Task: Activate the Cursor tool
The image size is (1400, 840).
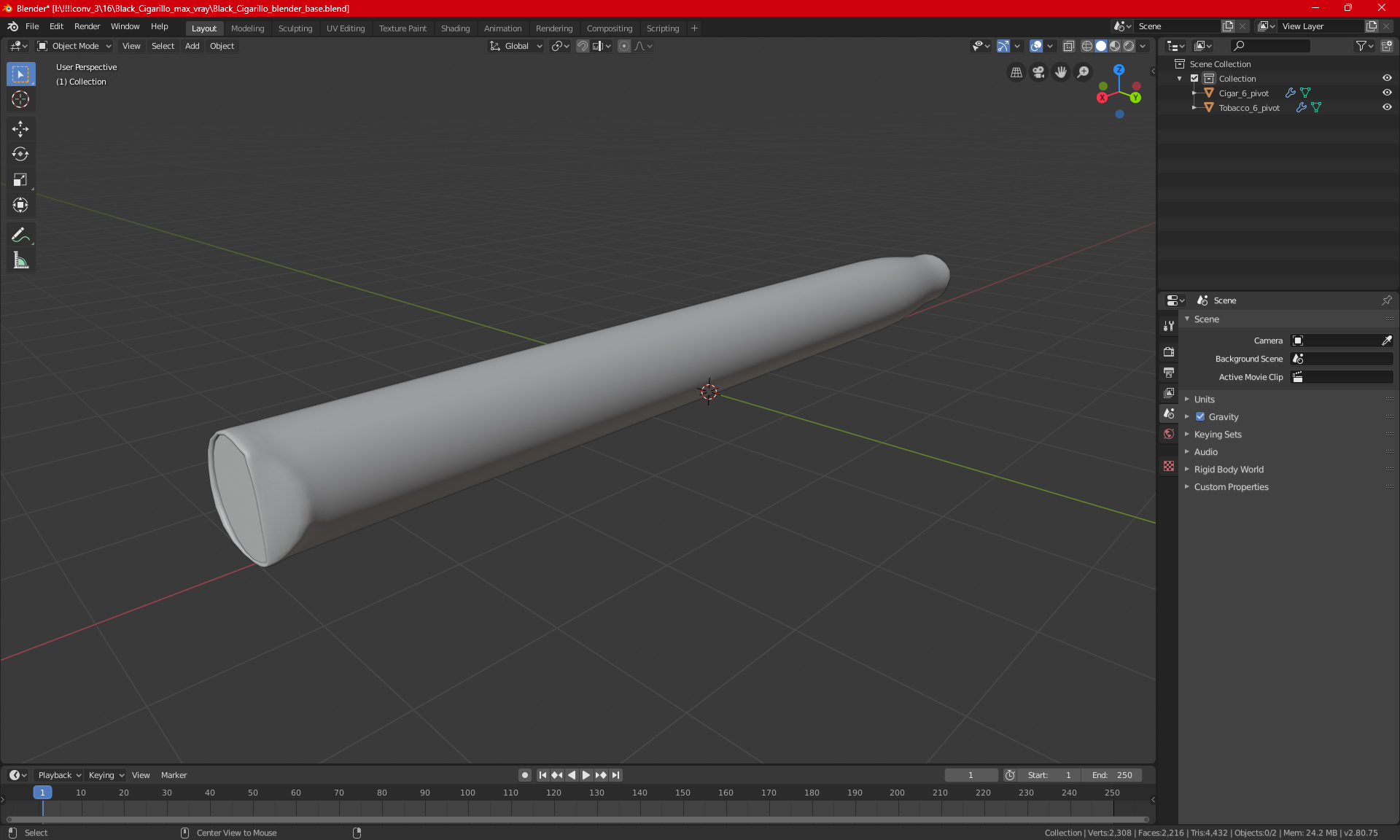Action: (x=20, y=100)
